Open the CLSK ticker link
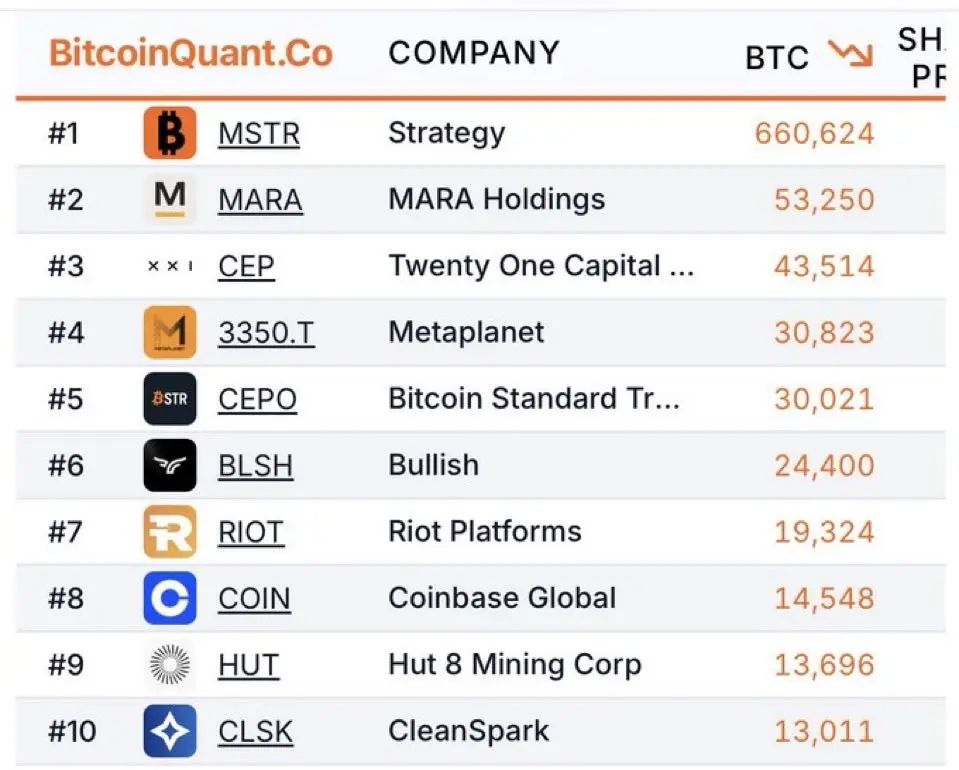The width and height of the screenshot is (959, 770). (x=256, y=732)
